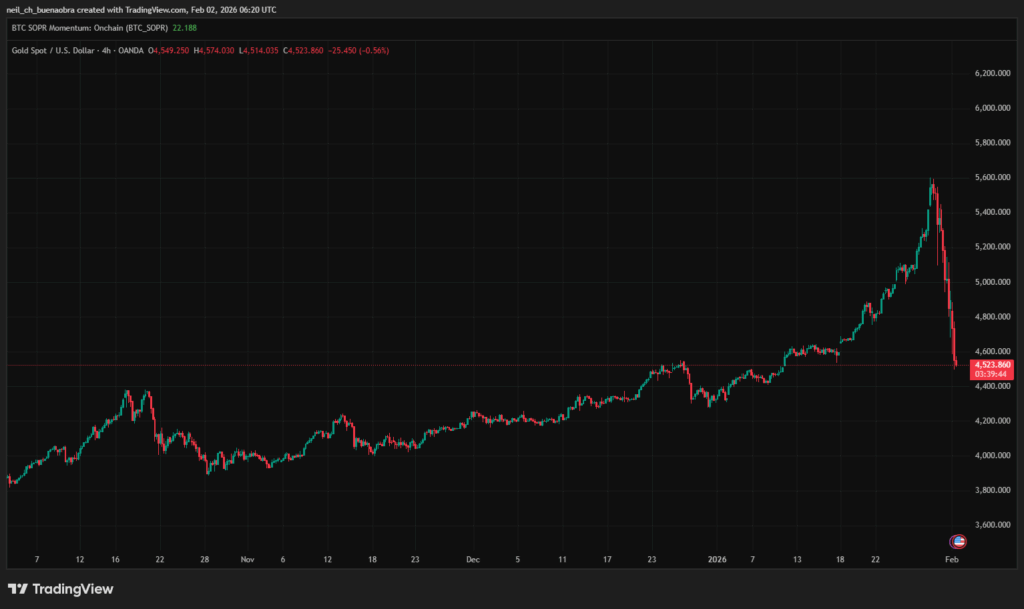Click the closing price value C4,523.860
Screen dimensions: 1024x609
(x=310, y=50)
